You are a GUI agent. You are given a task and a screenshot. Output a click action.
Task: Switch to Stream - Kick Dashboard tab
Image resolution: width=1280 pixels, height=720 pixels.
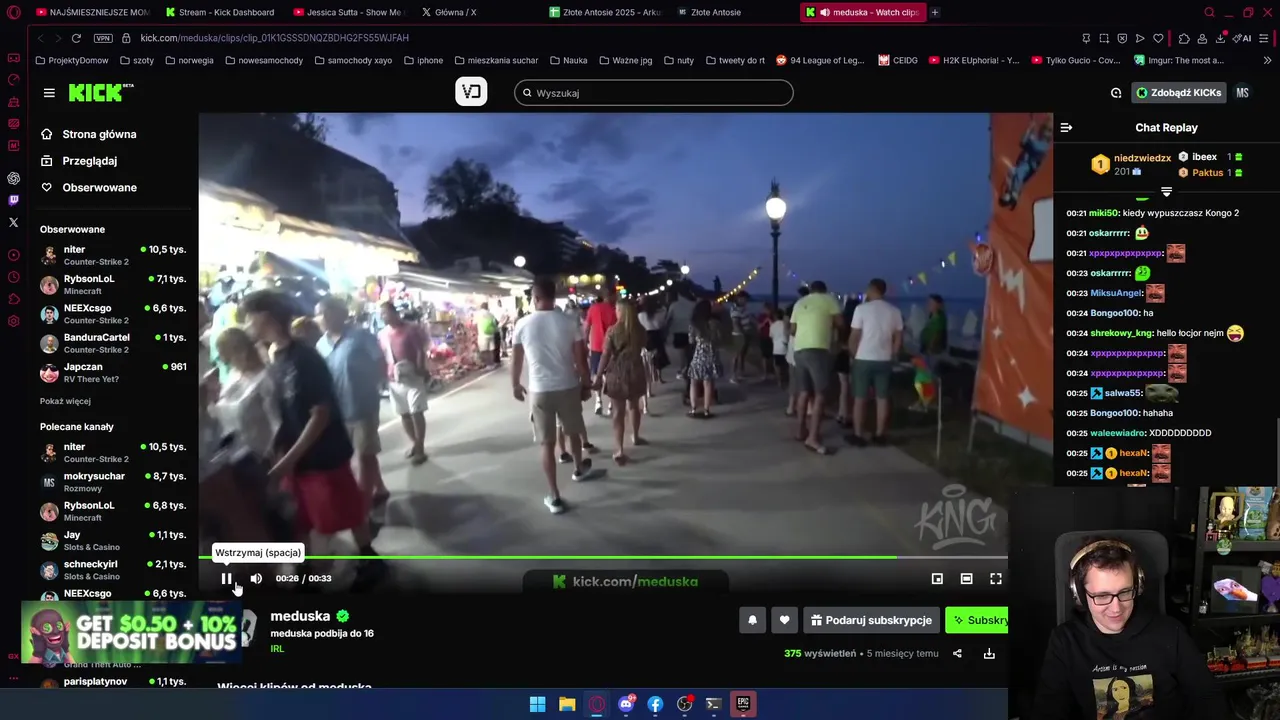[x=219, y=12]
